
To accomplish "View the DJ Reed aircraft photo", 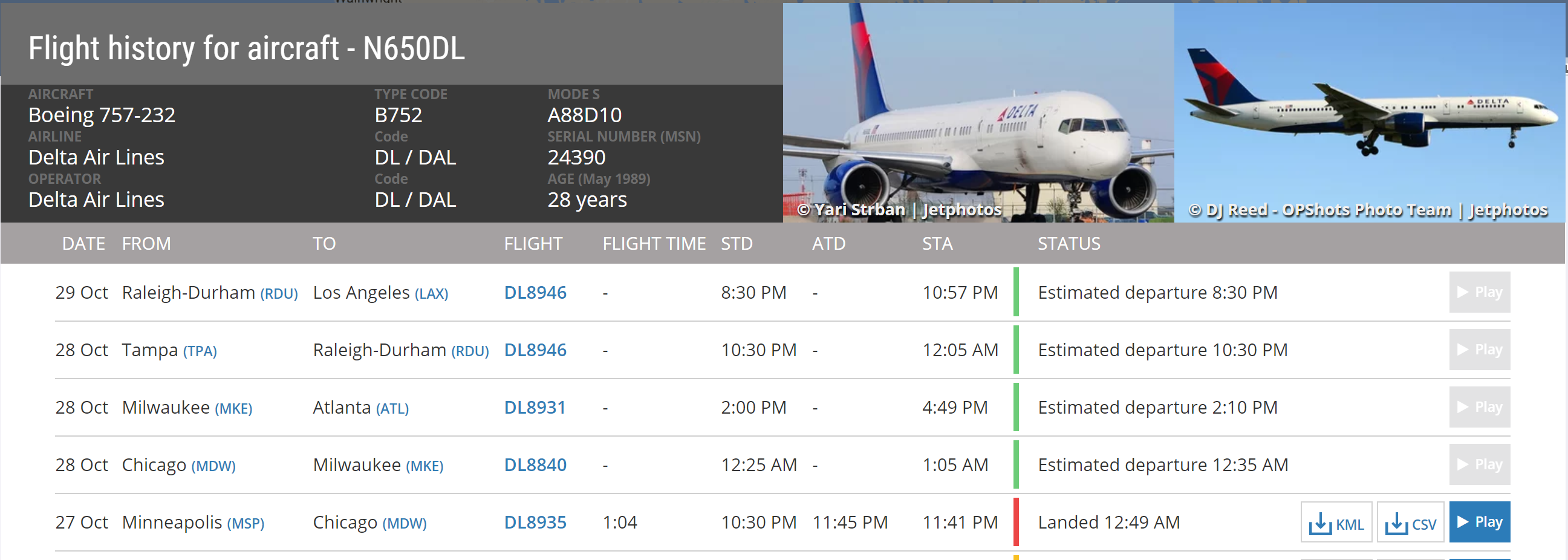I will (1369, 112).
